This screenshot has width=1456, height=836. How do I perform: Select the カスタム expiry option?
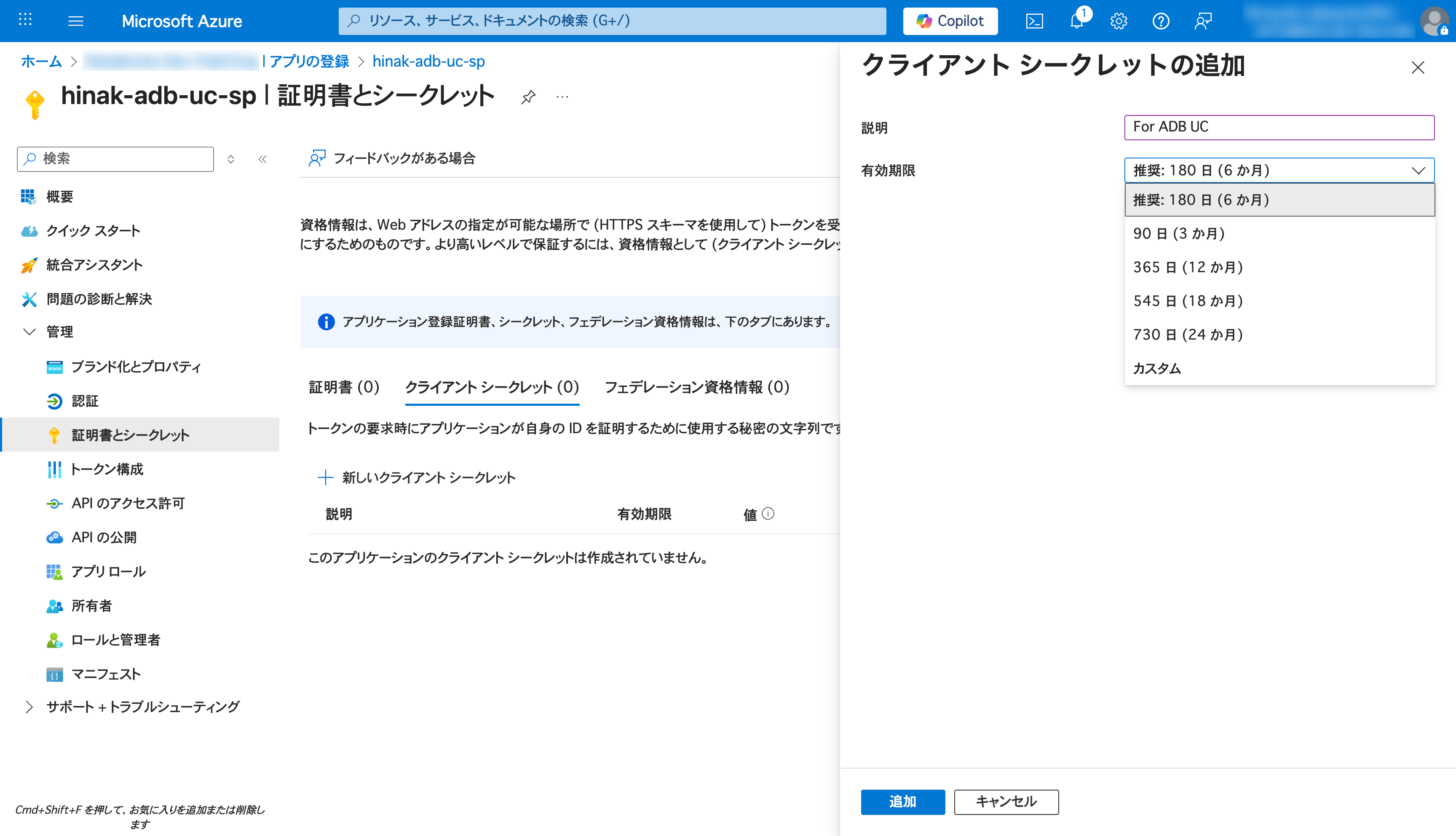coord(1157,368)
